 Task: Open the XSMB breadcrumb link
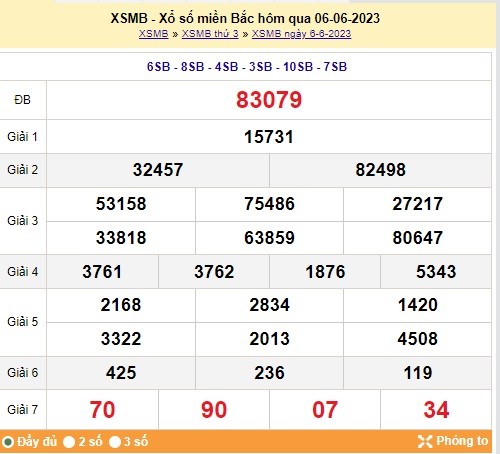point(153,34)
